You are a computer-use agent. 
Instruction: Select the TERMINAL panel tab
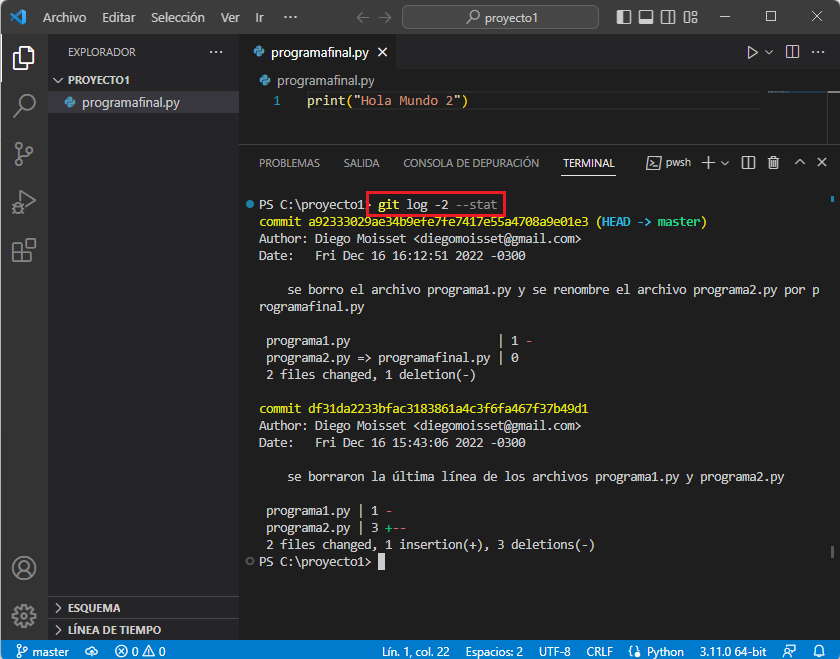coord(588,163)
